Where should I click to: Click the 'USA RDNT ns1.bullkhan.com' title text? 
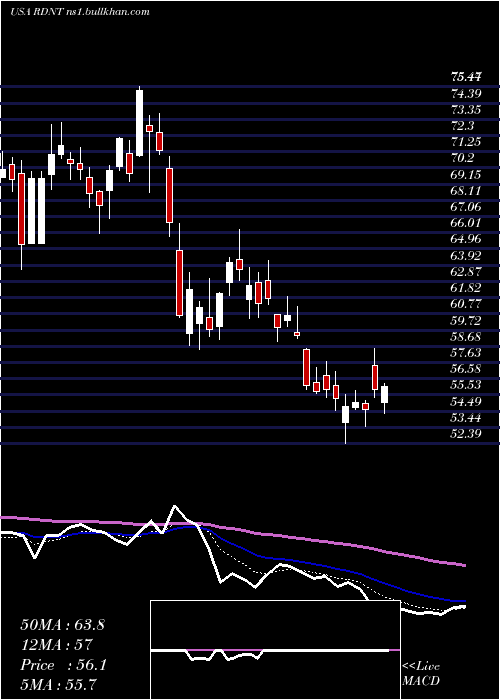click(x=79, y=12)
